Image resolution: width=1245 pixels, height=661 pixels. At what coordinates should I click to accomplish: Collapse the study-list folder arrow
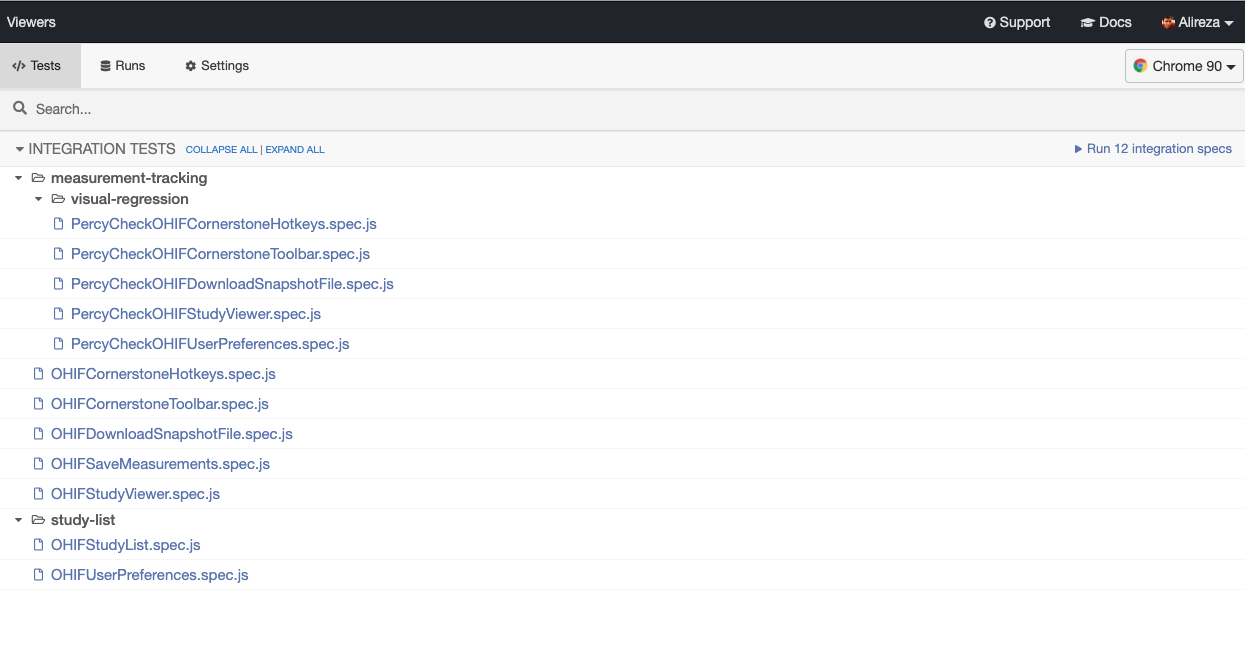click(x=19, y=520)
